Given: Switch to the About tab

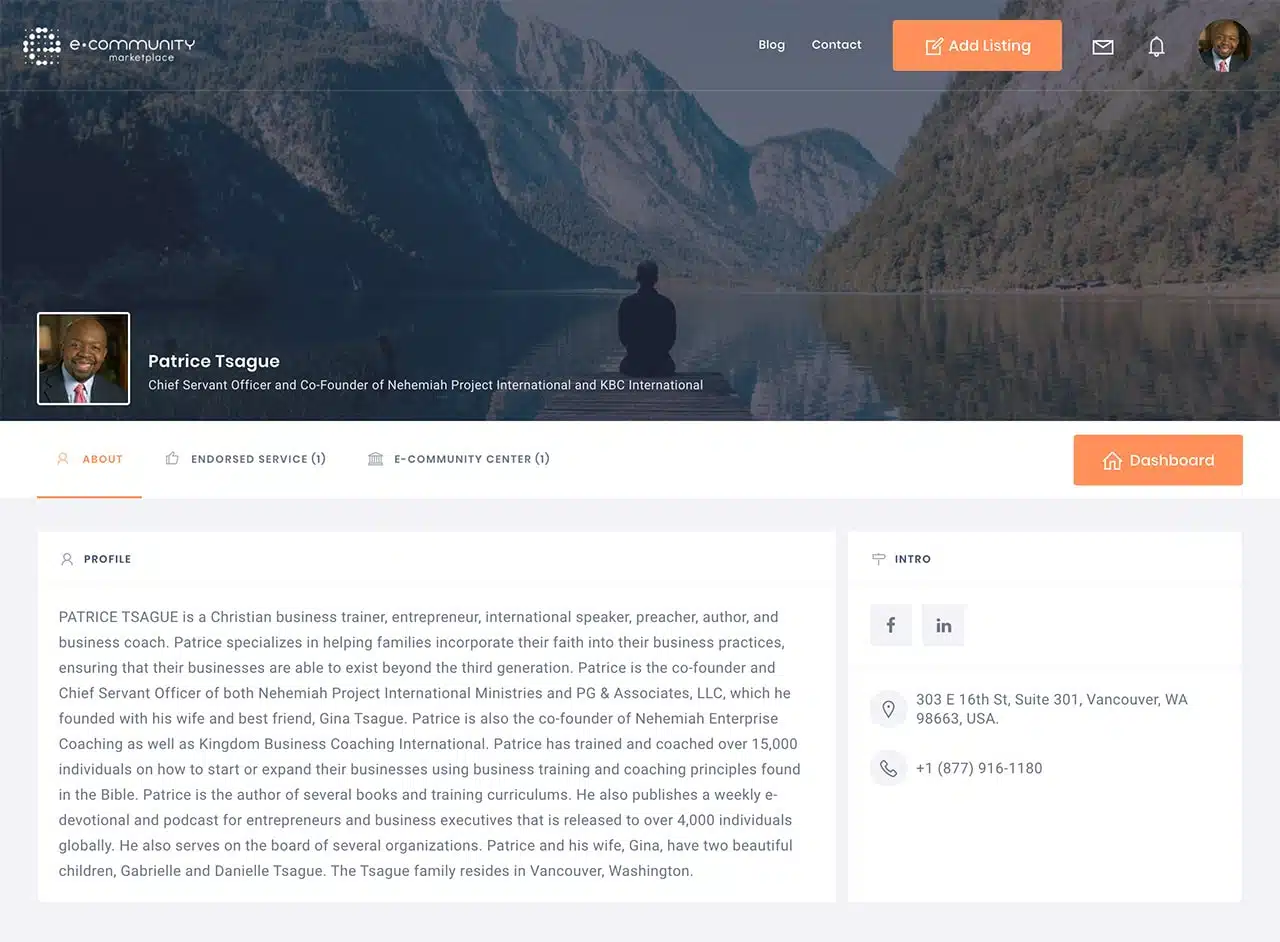Looking at the screenshot, I should coord(90,459).
